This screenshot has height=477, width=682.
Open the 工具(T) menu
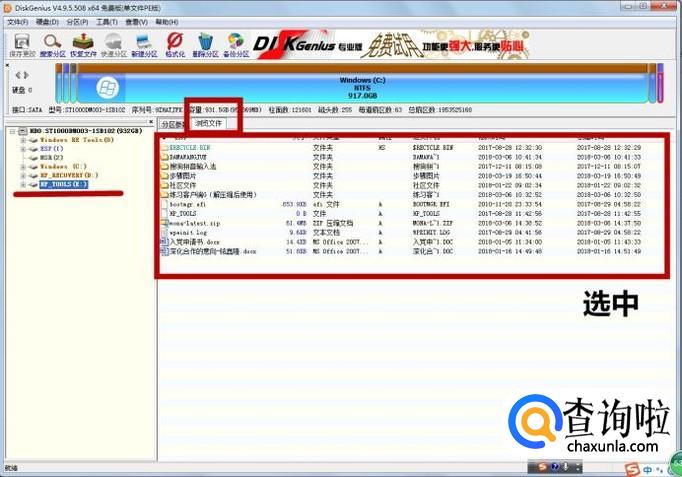pos(107,22)
